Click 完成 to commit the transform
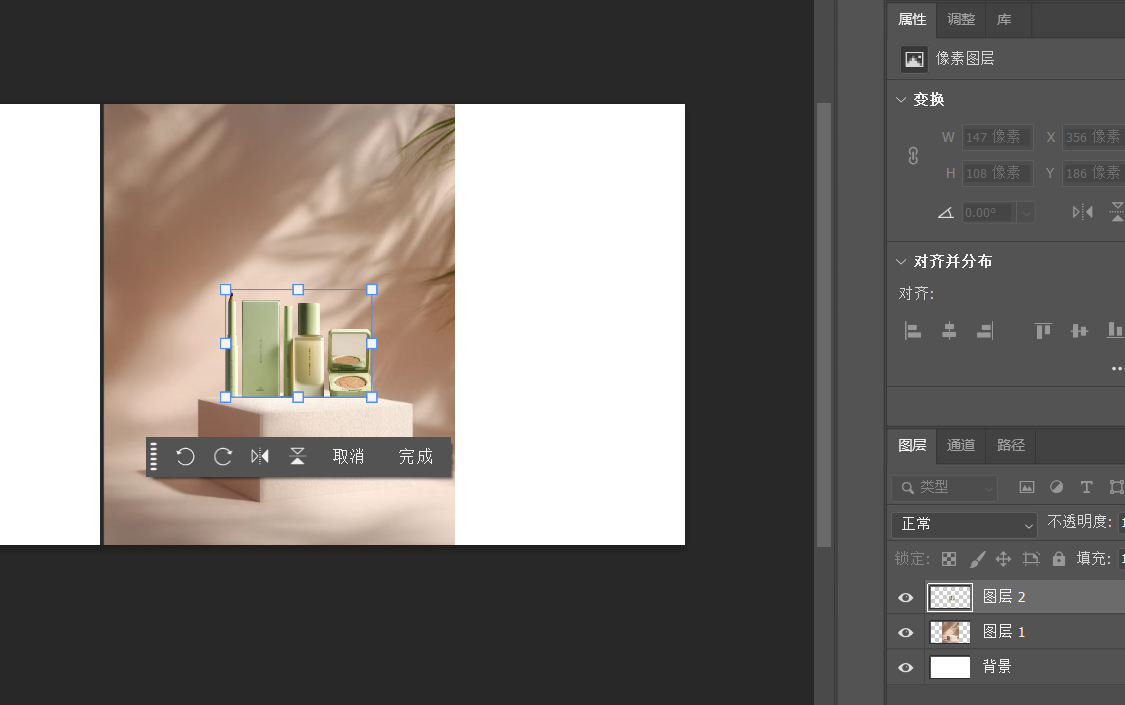The width and height of the screenshot is (1125, 705). pos(416,457)
